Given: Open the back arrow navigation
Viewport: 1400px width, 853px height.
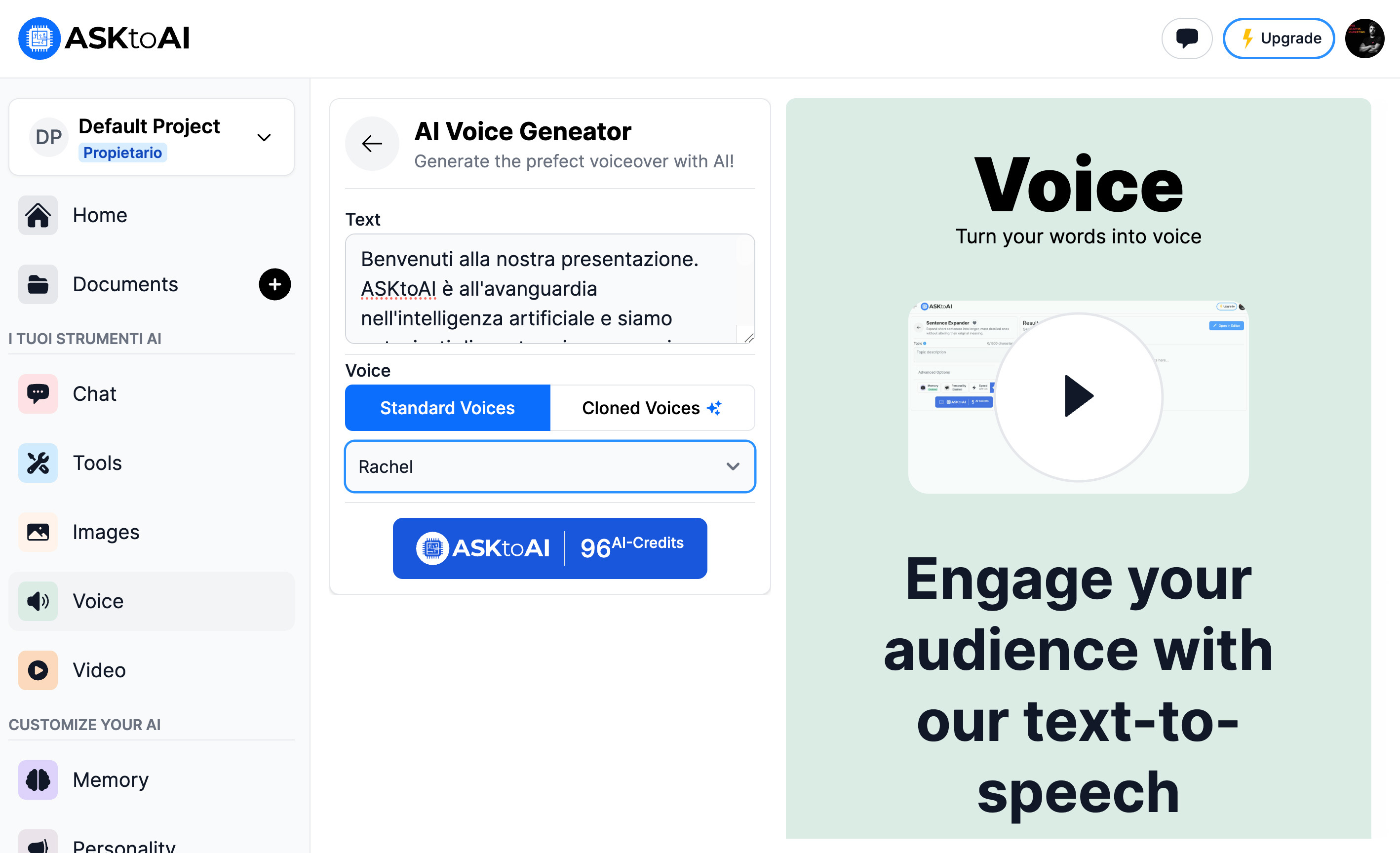Looking at the screenshot, I should click(372, 143).
